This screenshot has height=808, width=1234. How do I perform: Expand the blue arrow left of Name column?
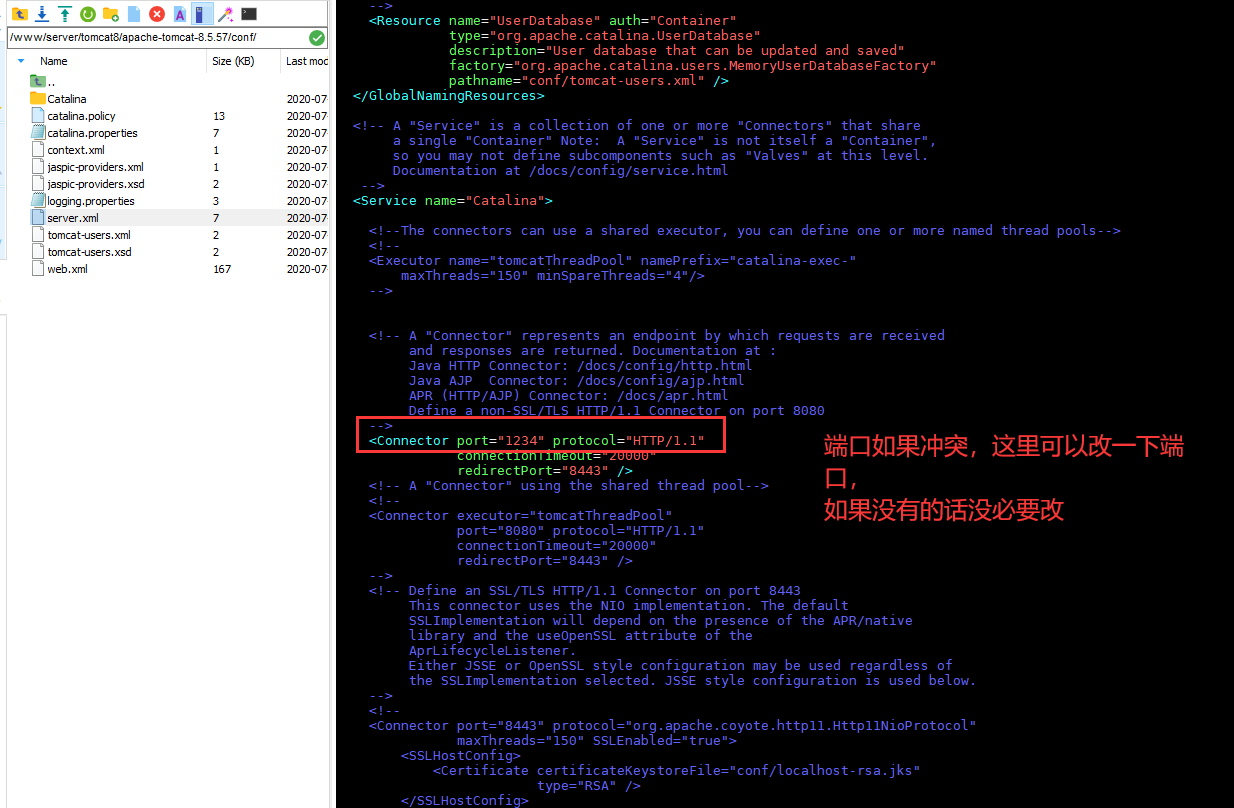[21, 61]
